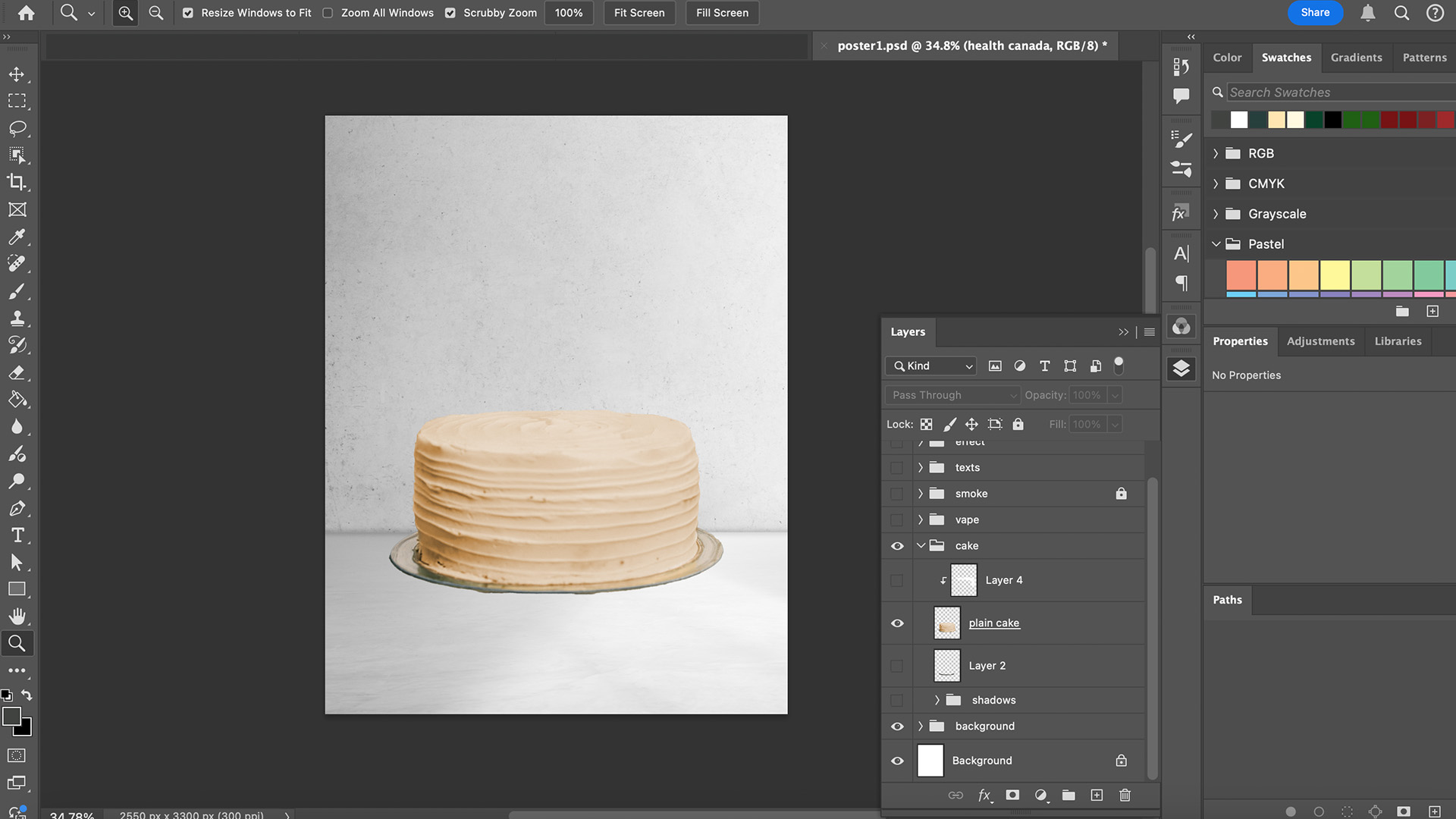Click the Fit Screen button
The image size is (1456, 819).
639,13
